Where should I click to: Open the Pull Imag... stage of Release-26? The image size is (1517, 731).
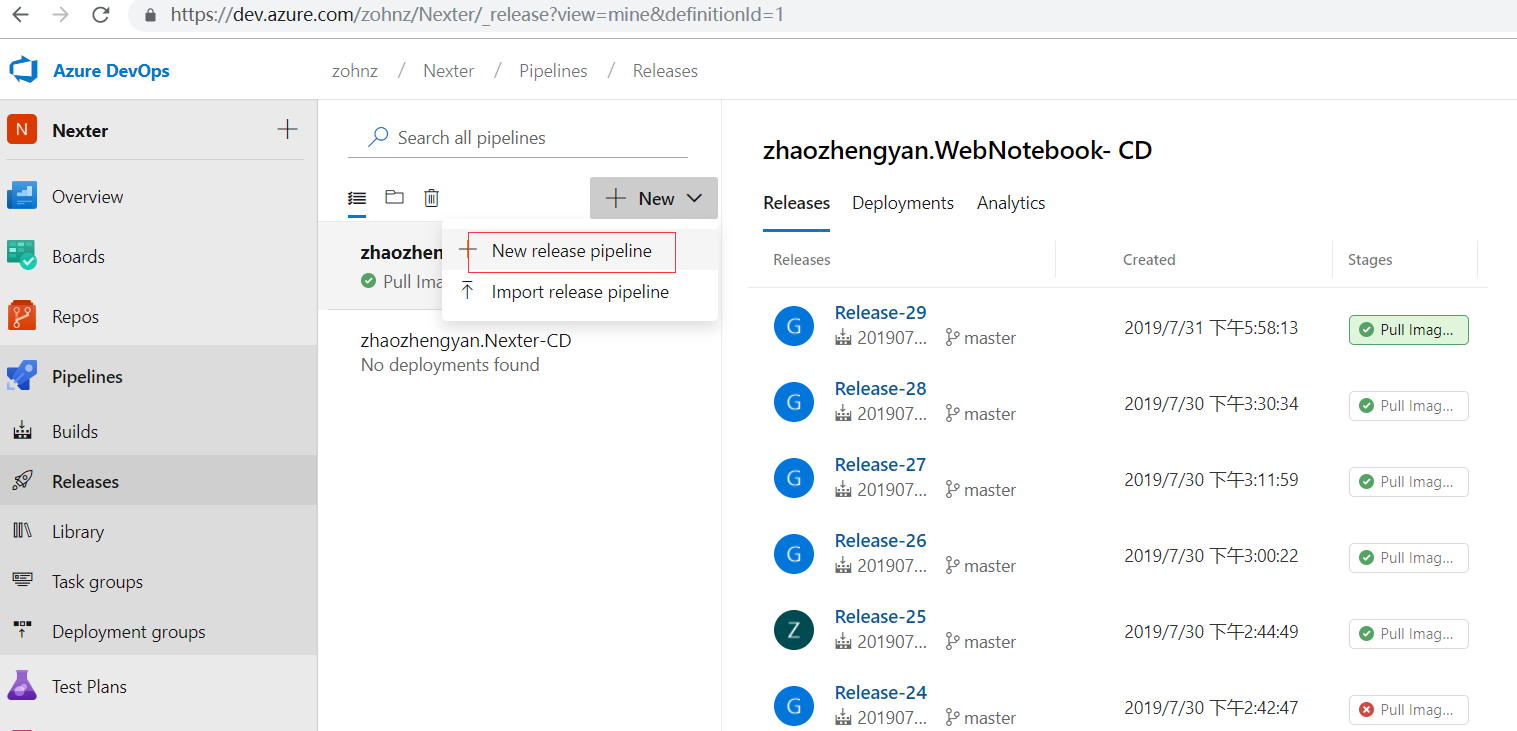tap(1408, 558)
